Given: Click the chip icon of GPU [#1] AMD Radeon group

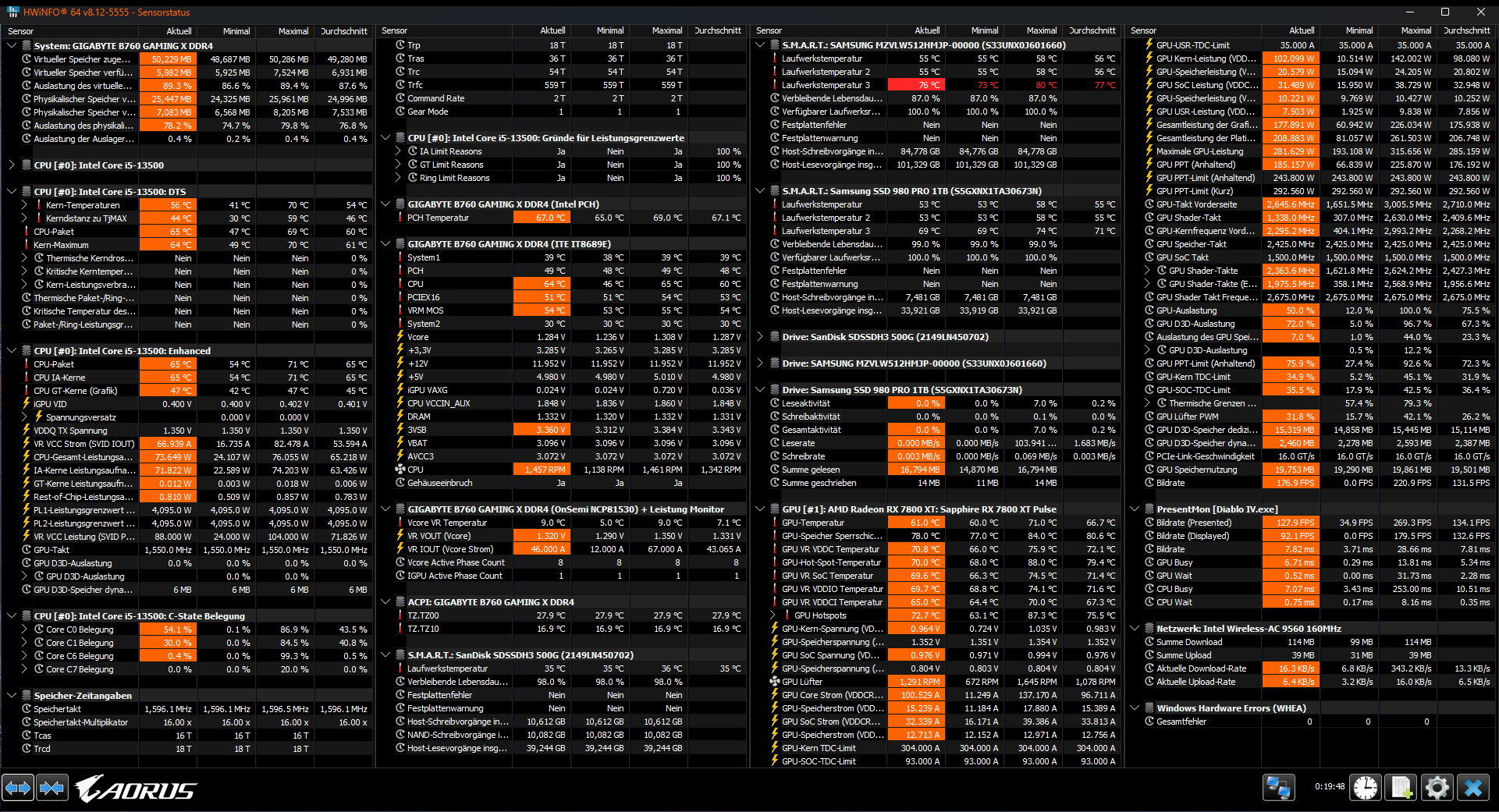Looking at the screenshot, I should [775, 509].
